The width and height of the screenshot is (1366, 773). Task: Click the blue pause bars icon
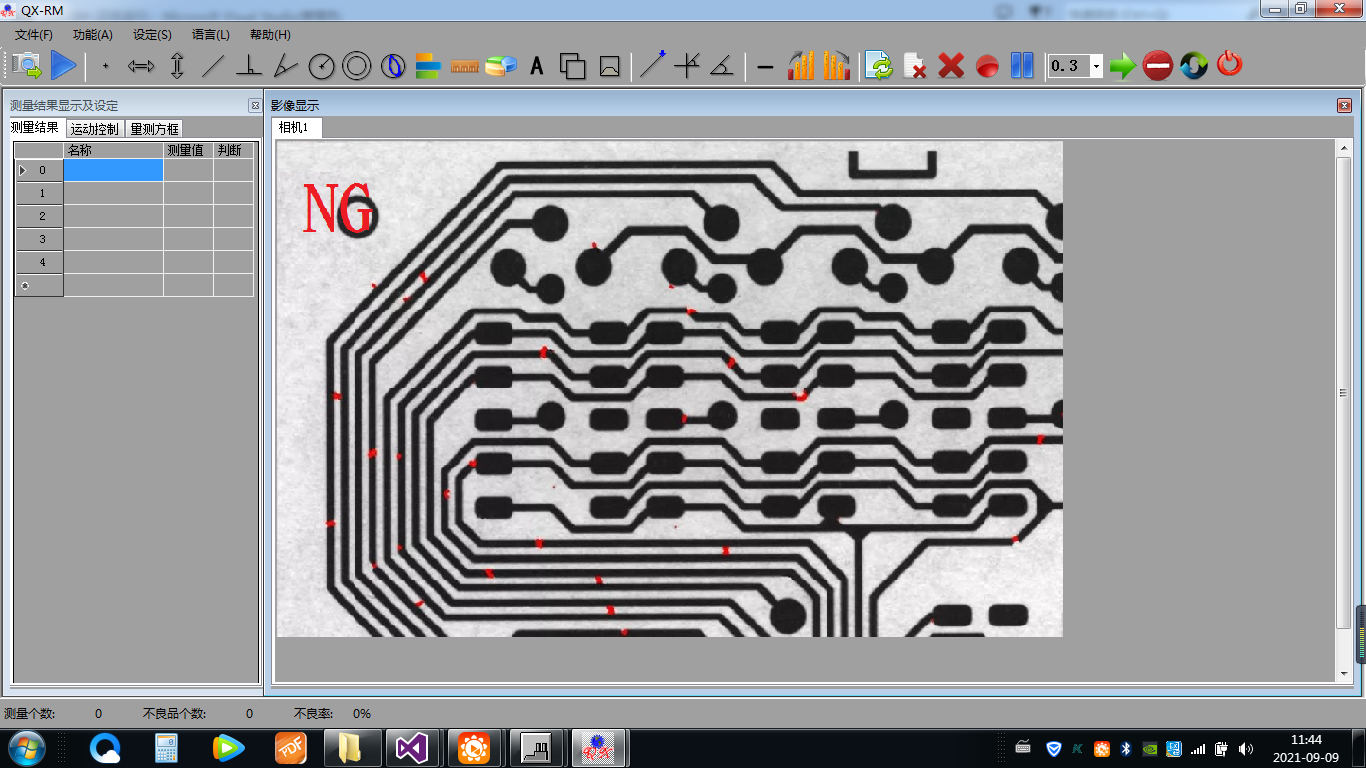tap(1021, 67)
